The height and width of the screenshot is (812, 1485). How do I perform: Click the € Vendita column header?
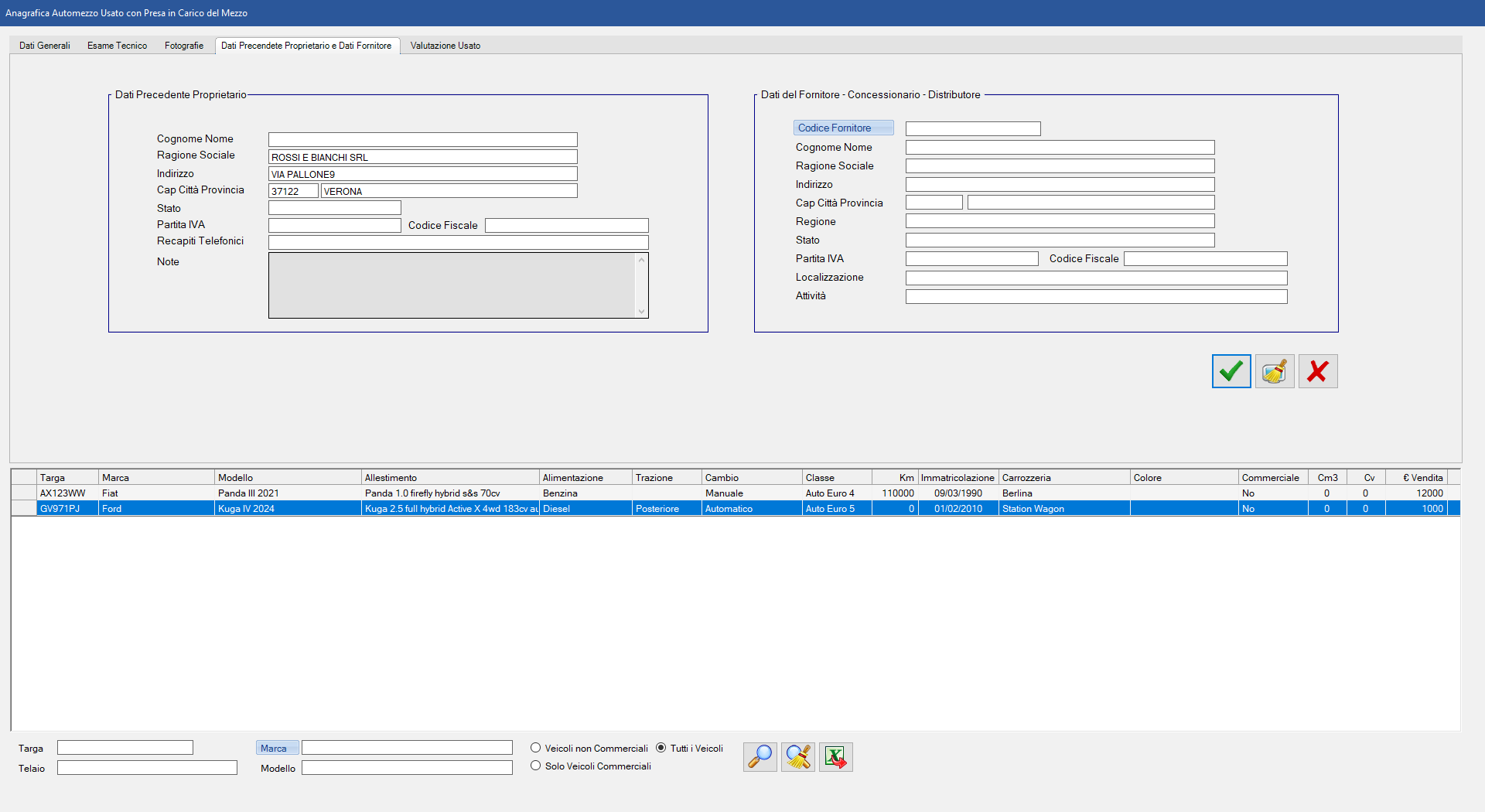pos(1415,477)
